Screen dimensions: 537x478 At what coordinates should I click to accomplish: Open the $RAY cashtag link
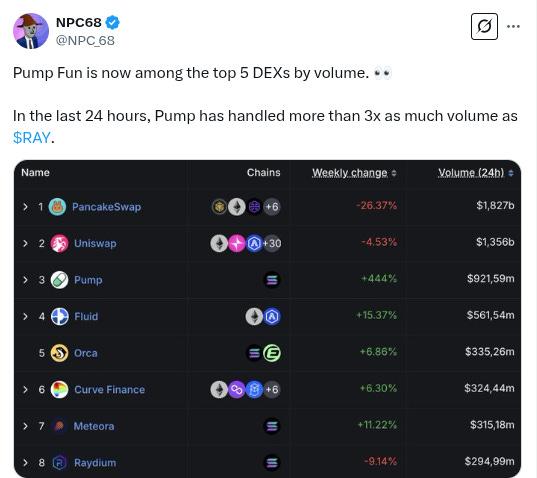[x=32, y=138]
